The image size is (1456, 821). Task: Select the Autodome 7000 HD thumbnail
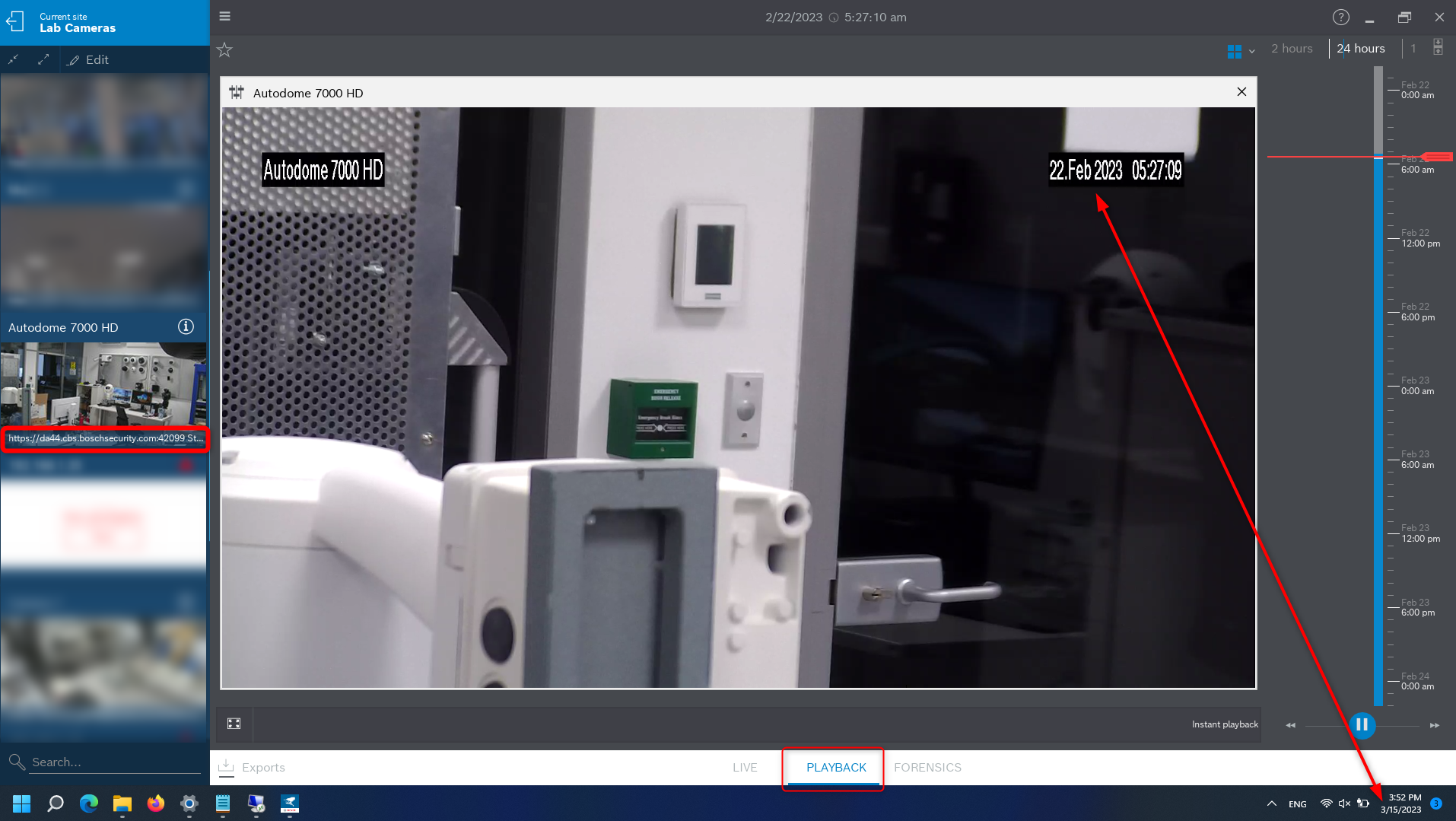(103, 384)
